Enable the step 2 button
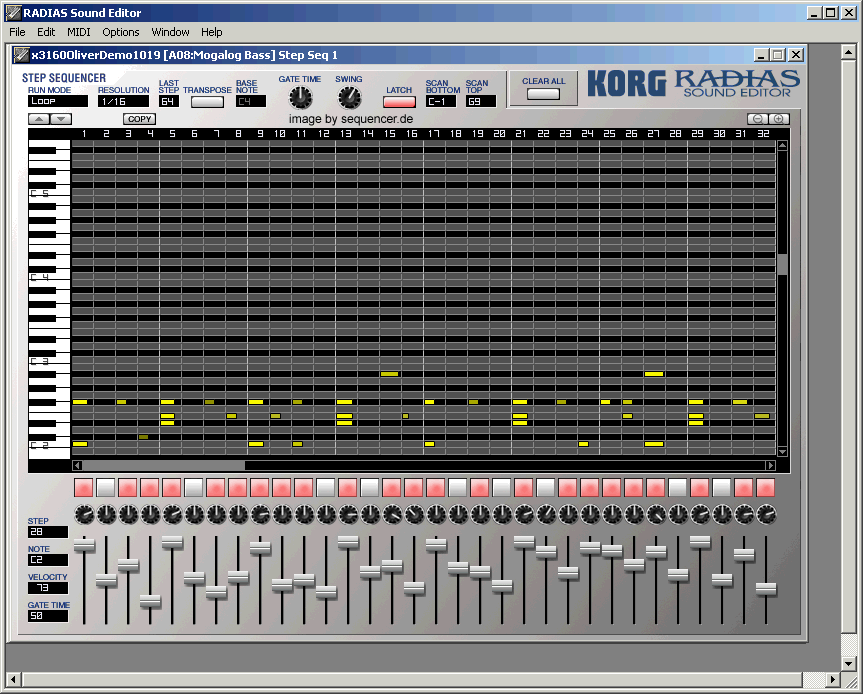This screenshot has width=863, height=694. pos(106,488)
